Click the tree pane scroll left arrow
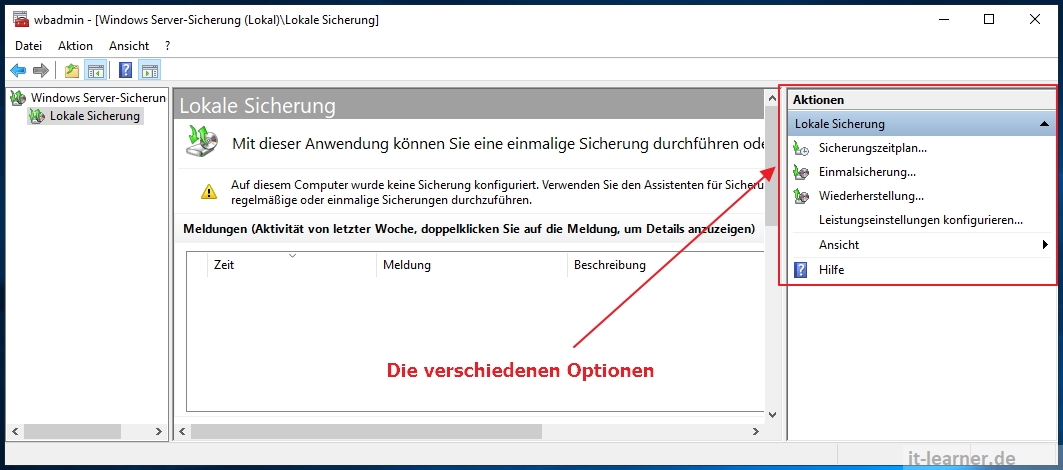 [x=14, y=431]
